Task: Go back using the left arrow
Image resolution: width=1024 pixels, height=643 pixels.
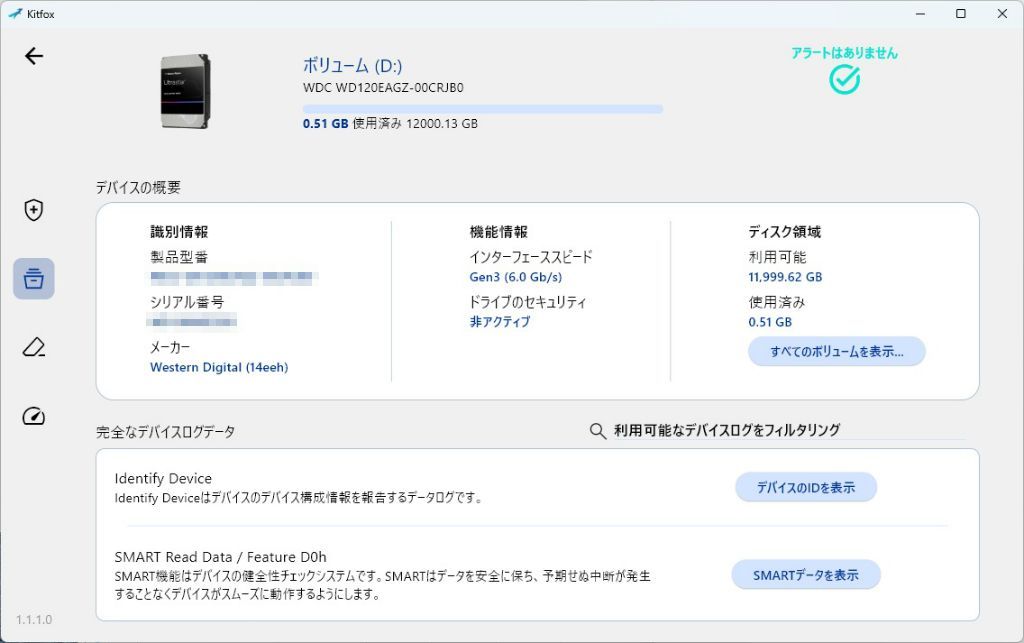Action: click(x=34, y=56)
